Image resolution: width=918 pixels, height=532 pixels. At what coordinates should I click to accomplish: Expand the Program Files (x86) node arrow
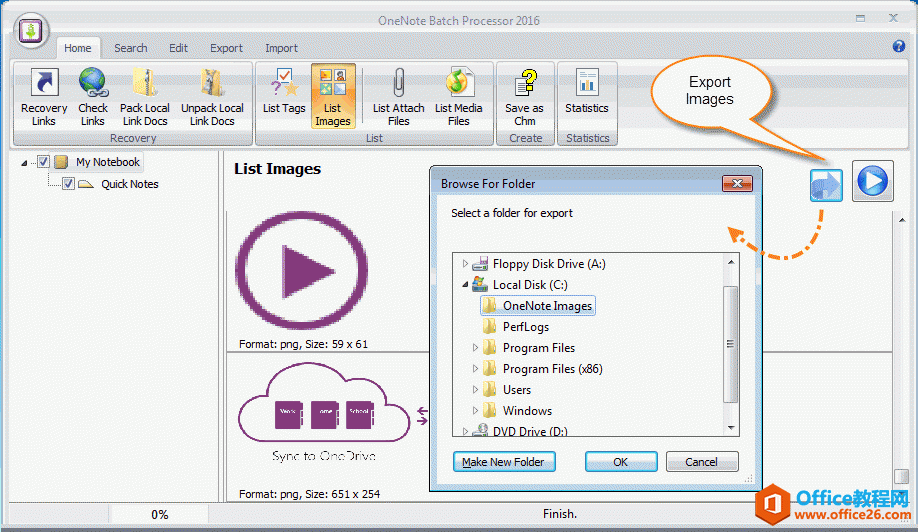(x=475, y=369)
